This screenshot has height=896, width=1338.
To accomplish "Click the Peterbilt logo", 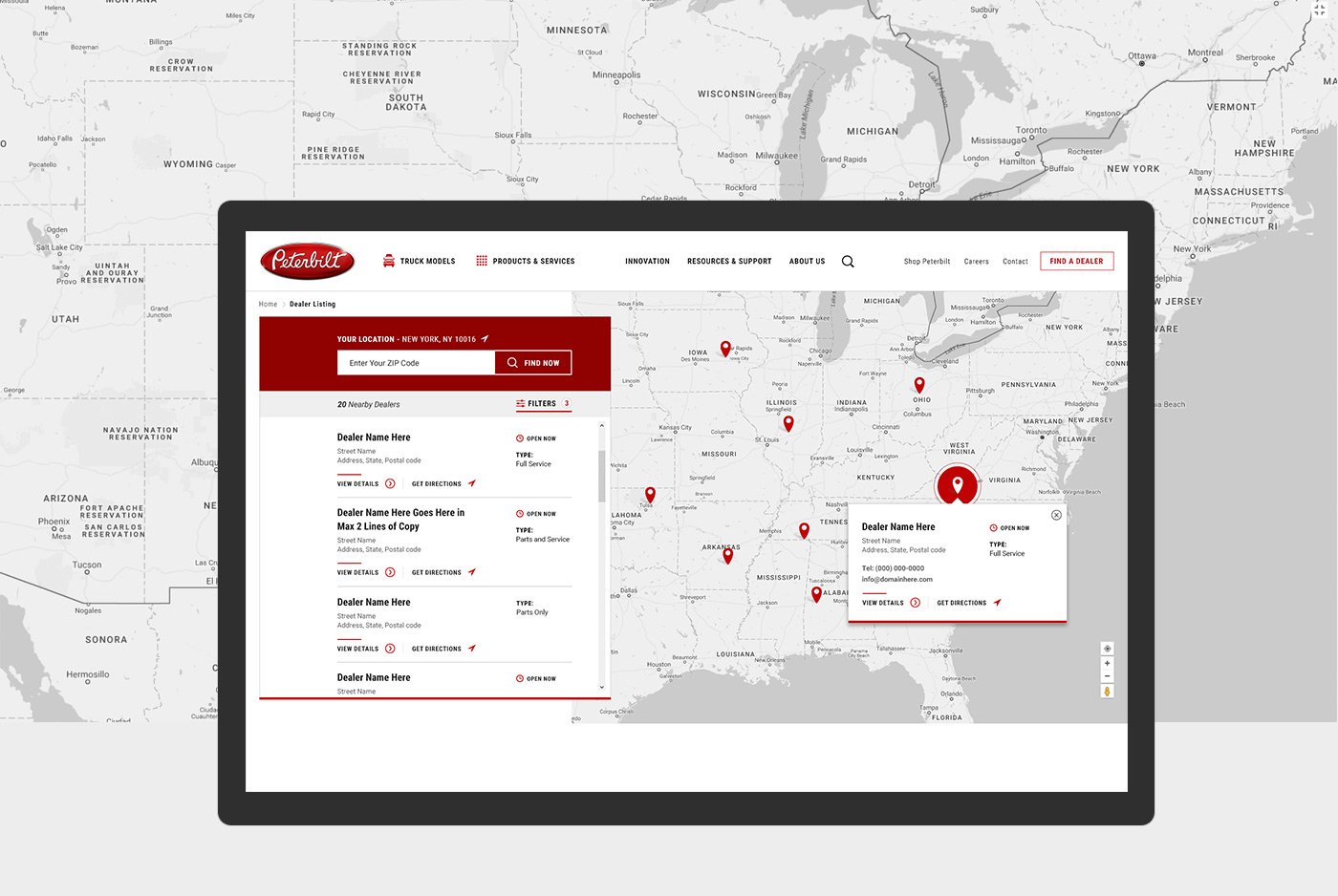I will coord(308,260).
